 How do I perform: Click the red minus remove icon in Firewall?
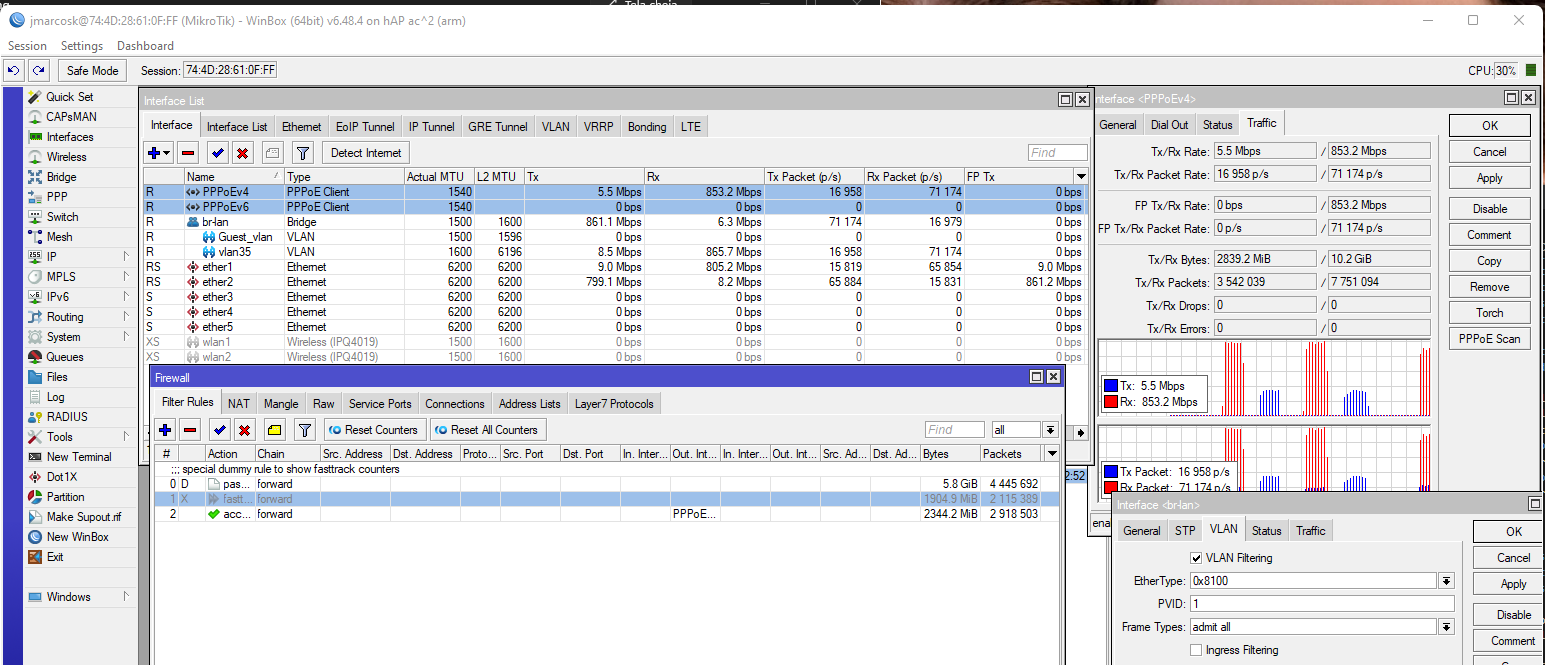pyautogui.click(x=190, y=430)
